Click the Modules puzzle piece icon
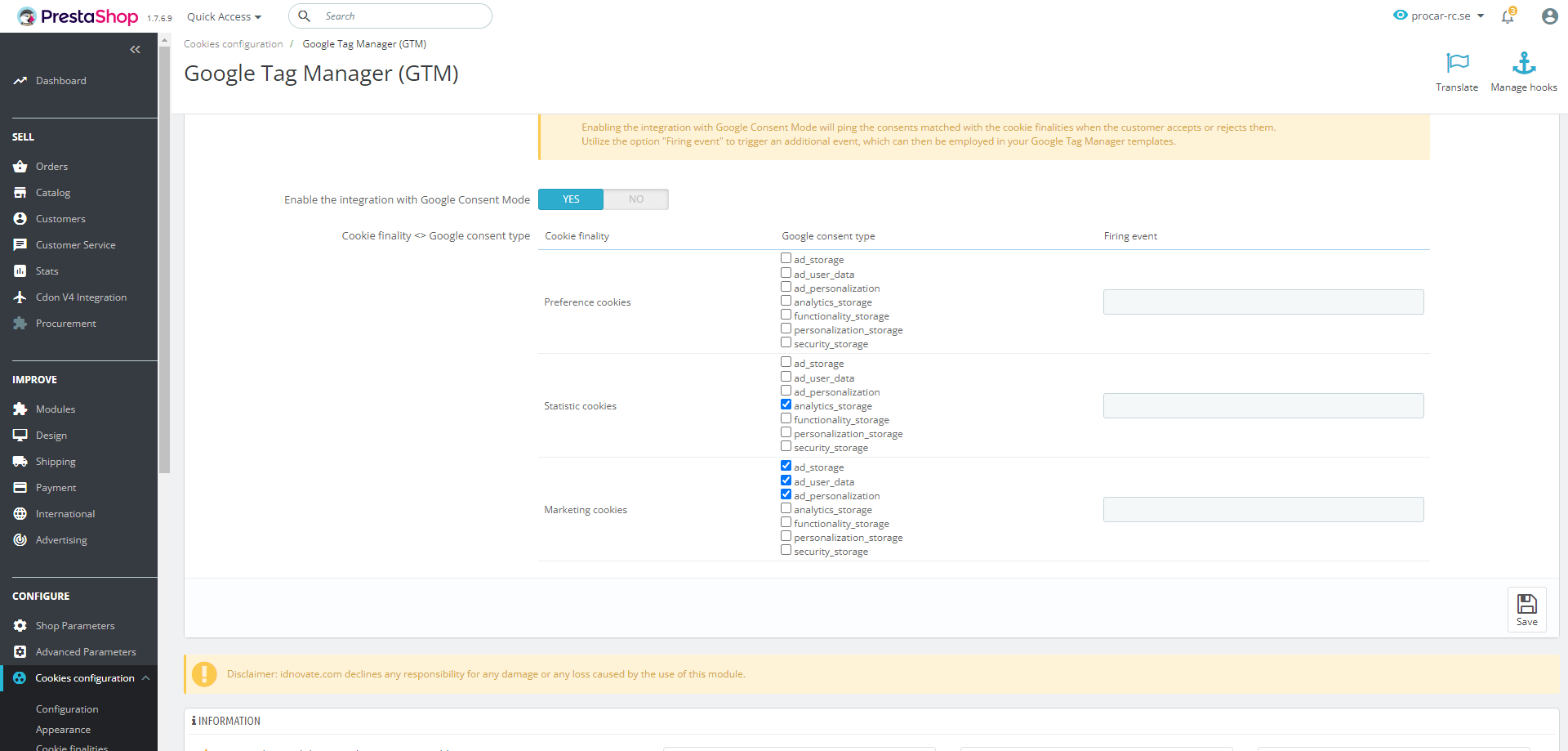 coord(20,409)
